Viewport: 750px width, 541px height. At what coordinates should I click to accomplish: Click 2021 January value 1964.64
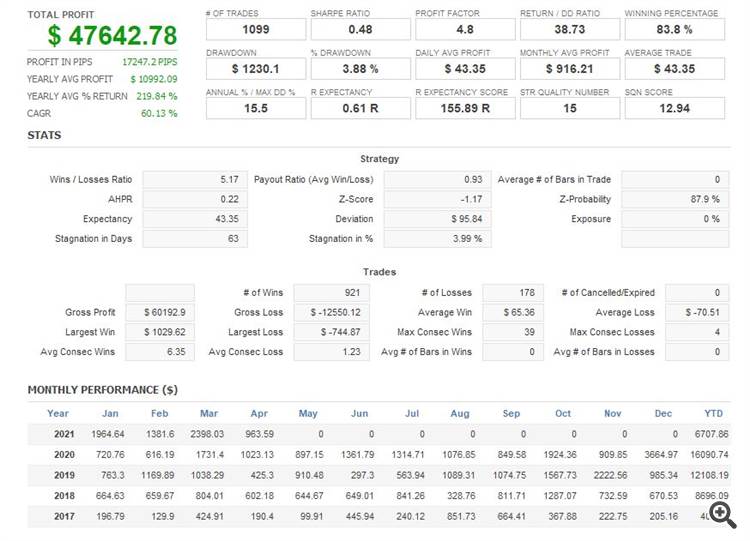(108, 434)
